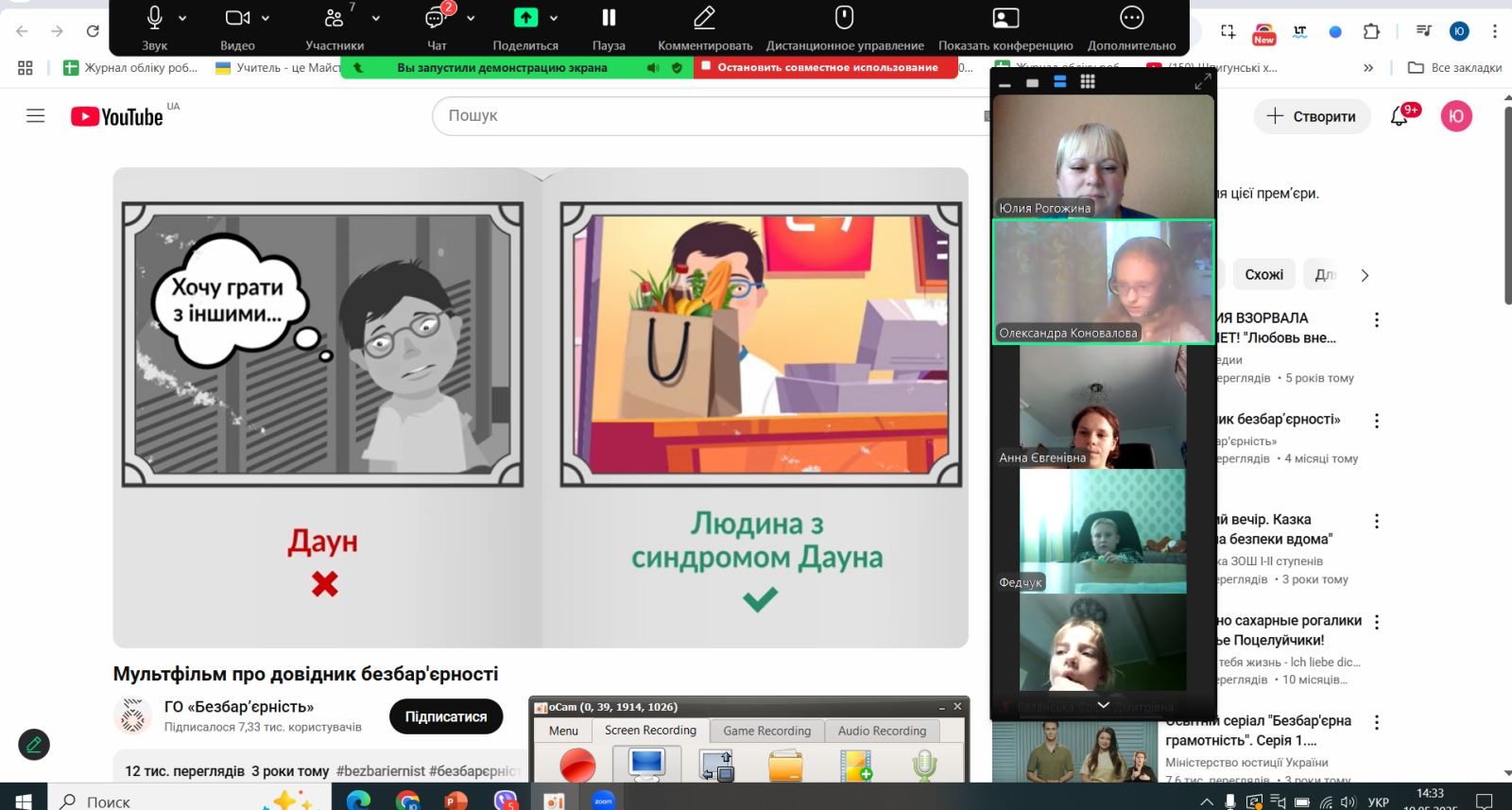Expand the video options arrow next to Видео
Screen dimensions: 1512x810
(266, 18)
